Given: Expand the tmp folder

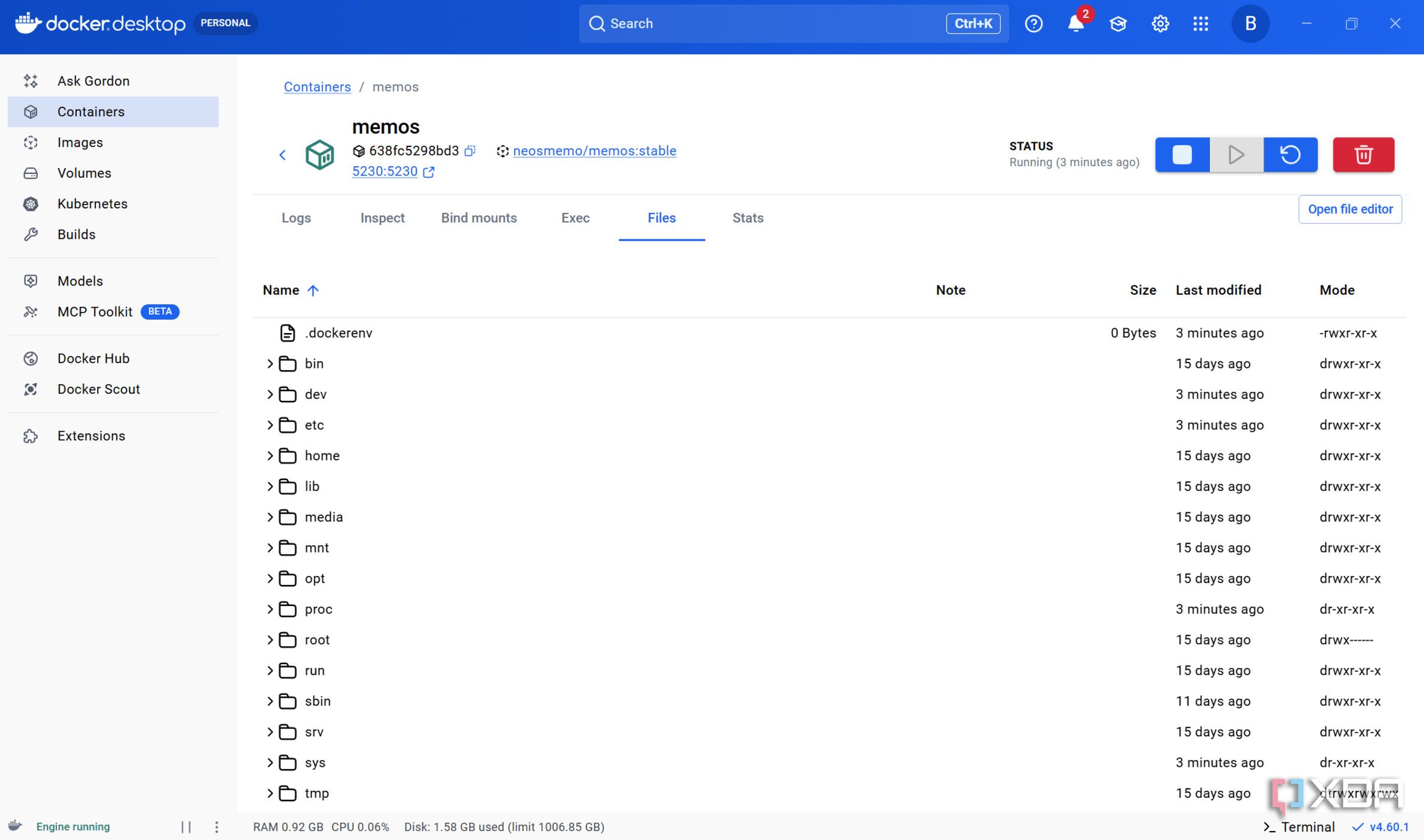Looking at the screenshot, I should (x=270, y=793).
